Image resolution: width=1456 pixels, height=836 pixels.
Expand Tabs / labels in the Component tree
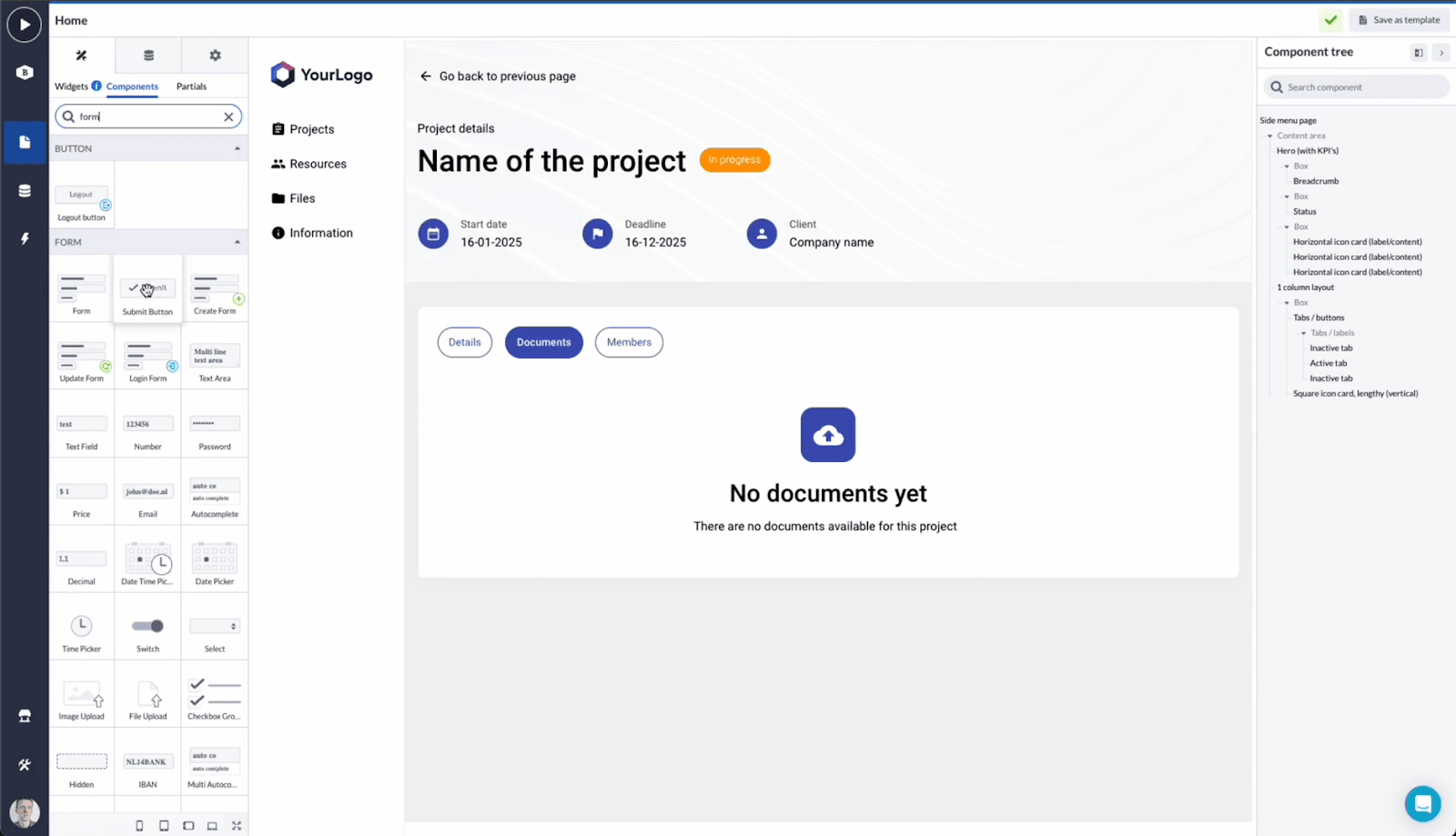[x=1303, y=333]
